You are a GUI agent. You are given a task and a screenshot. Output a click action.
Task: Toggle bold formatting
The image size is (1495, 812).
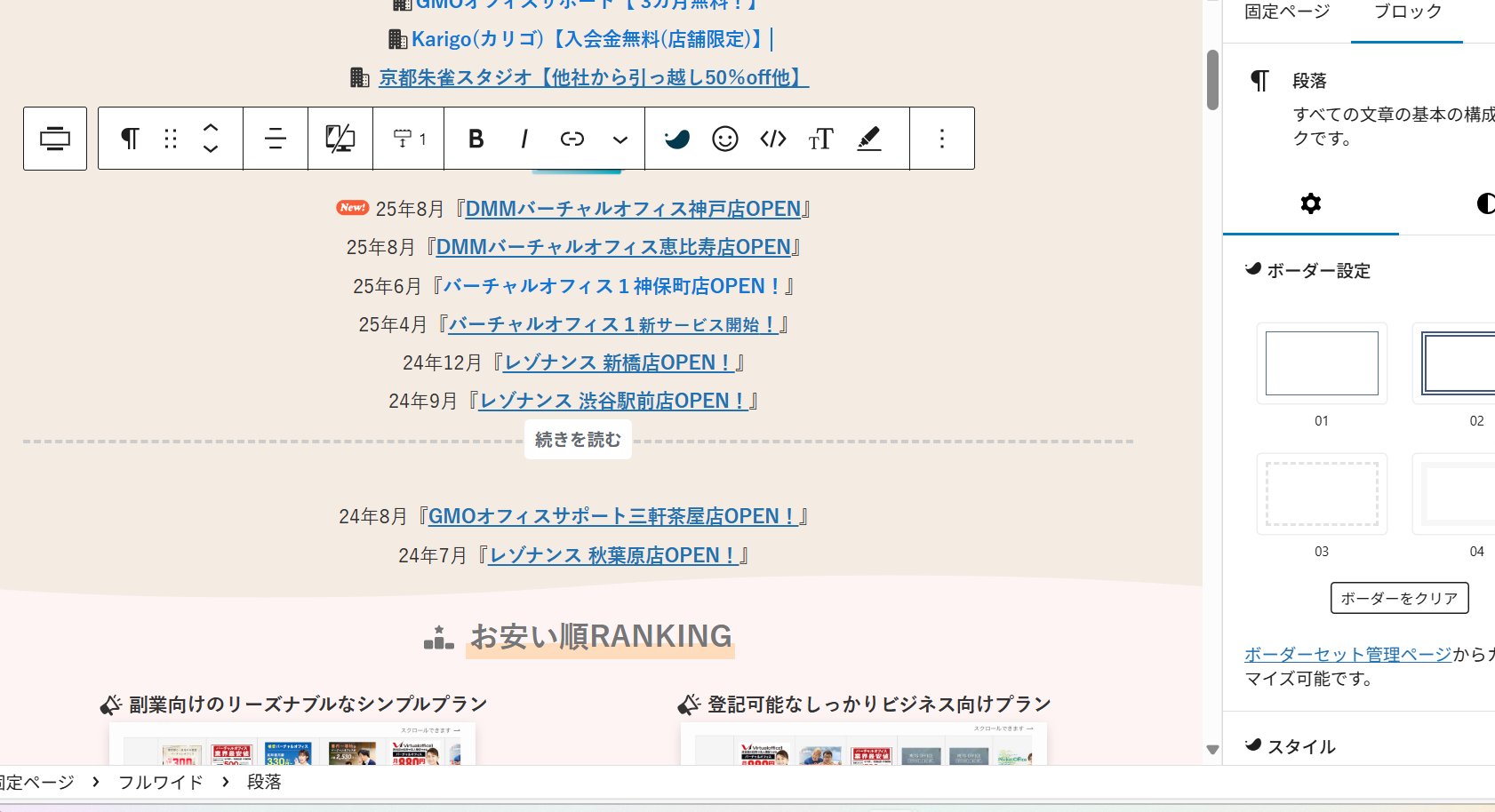pos(476,139)
